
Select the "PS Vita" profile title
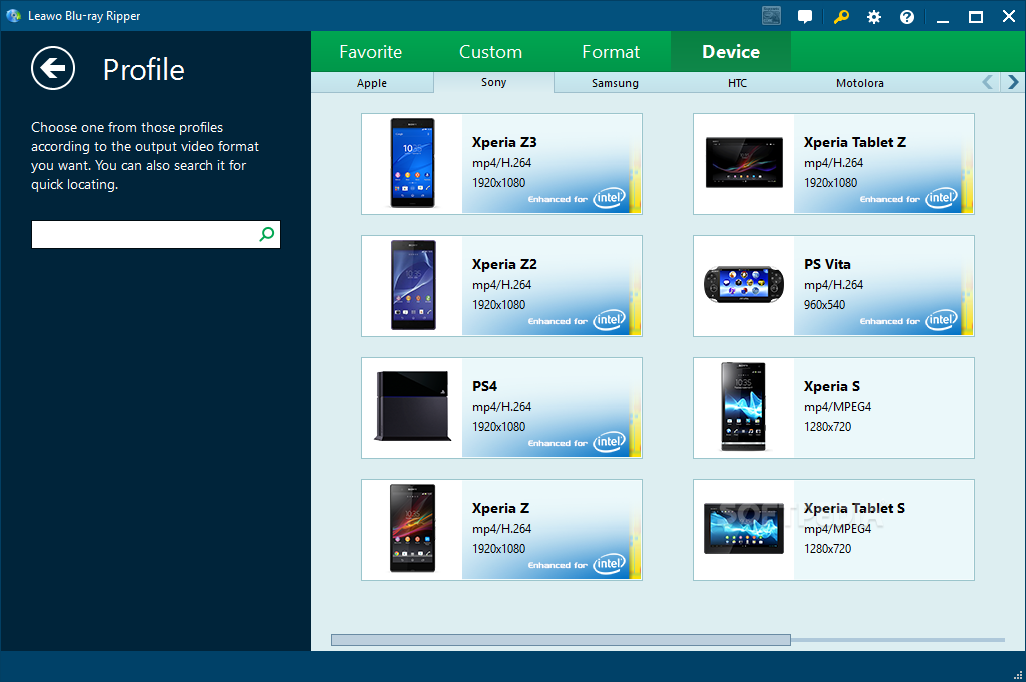[x=827, y=264]
